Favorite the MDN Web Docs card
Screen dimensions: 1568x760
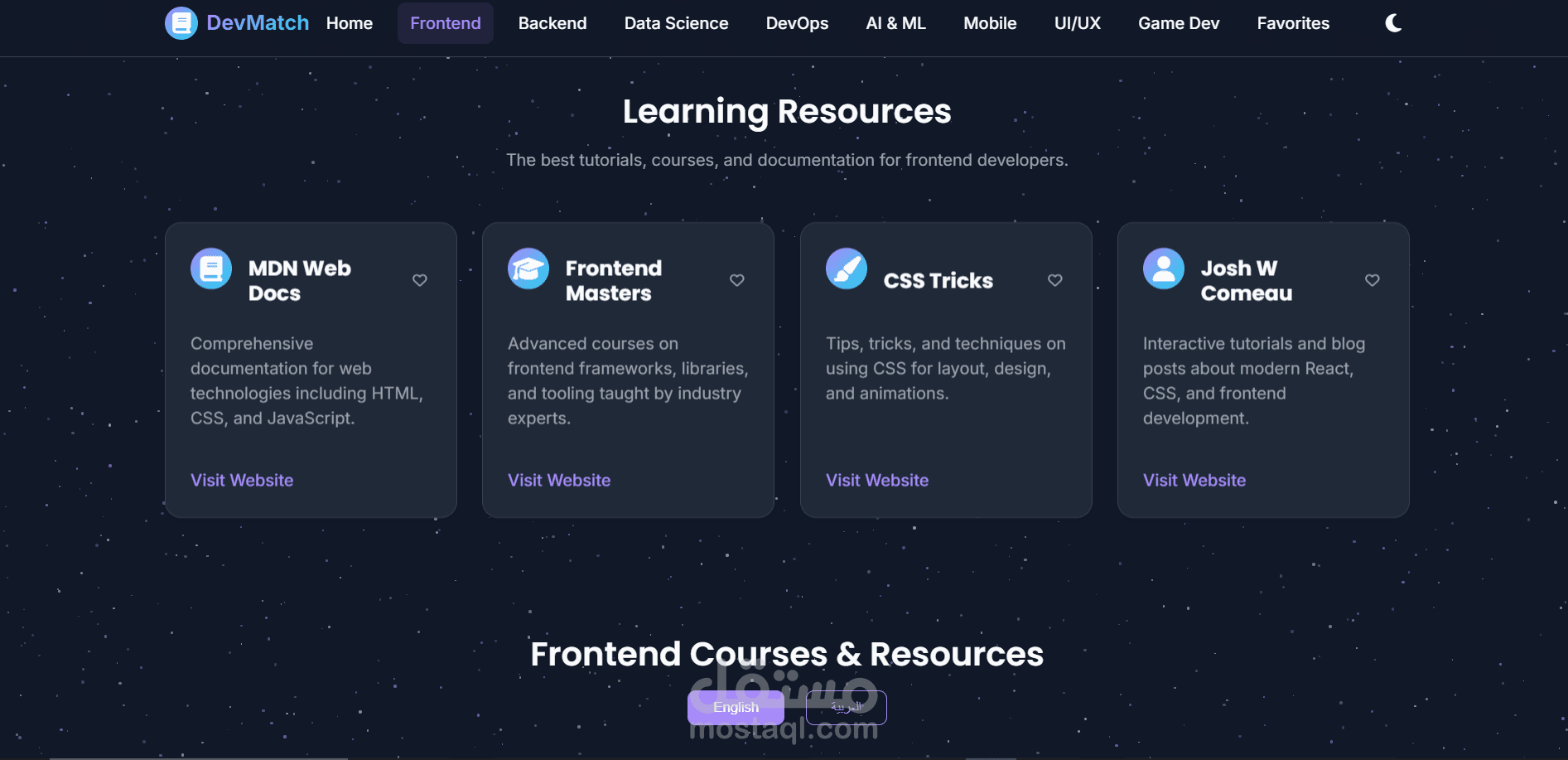(x=420, y=280)
